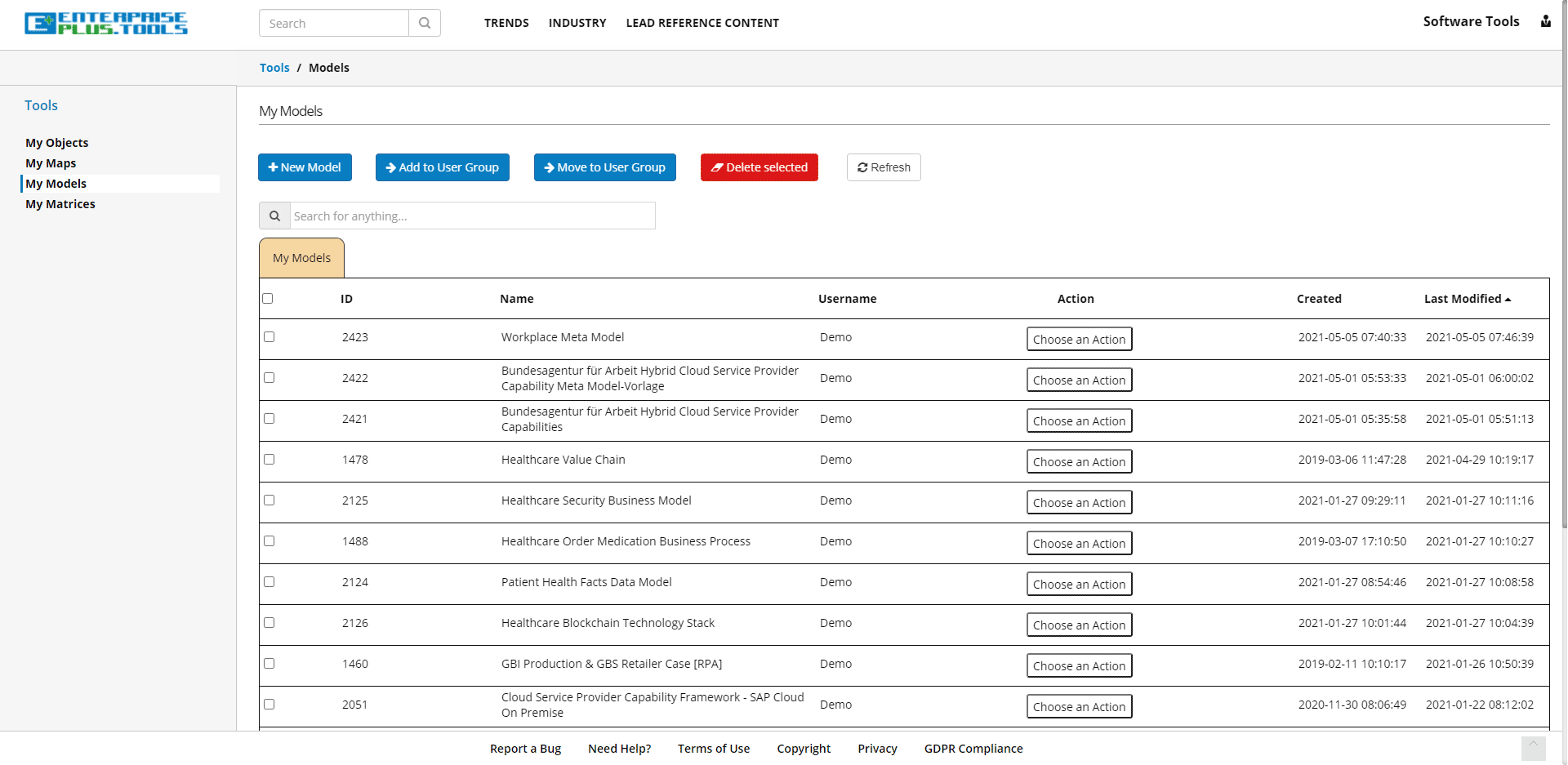Open Choose an Action for model 1488

click(1079, 543)
